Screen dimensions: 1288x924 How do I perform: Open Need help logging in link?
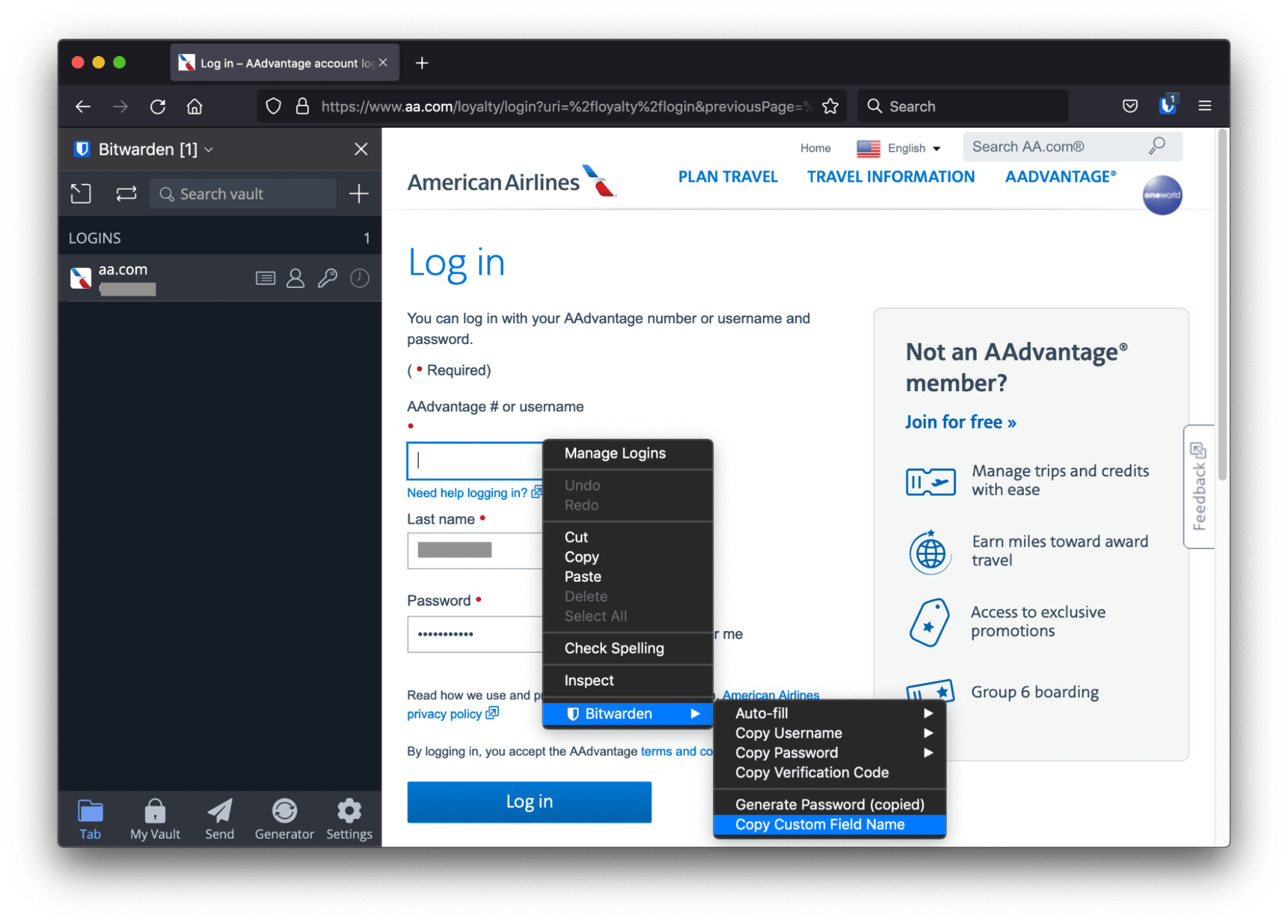coord(474,493)
